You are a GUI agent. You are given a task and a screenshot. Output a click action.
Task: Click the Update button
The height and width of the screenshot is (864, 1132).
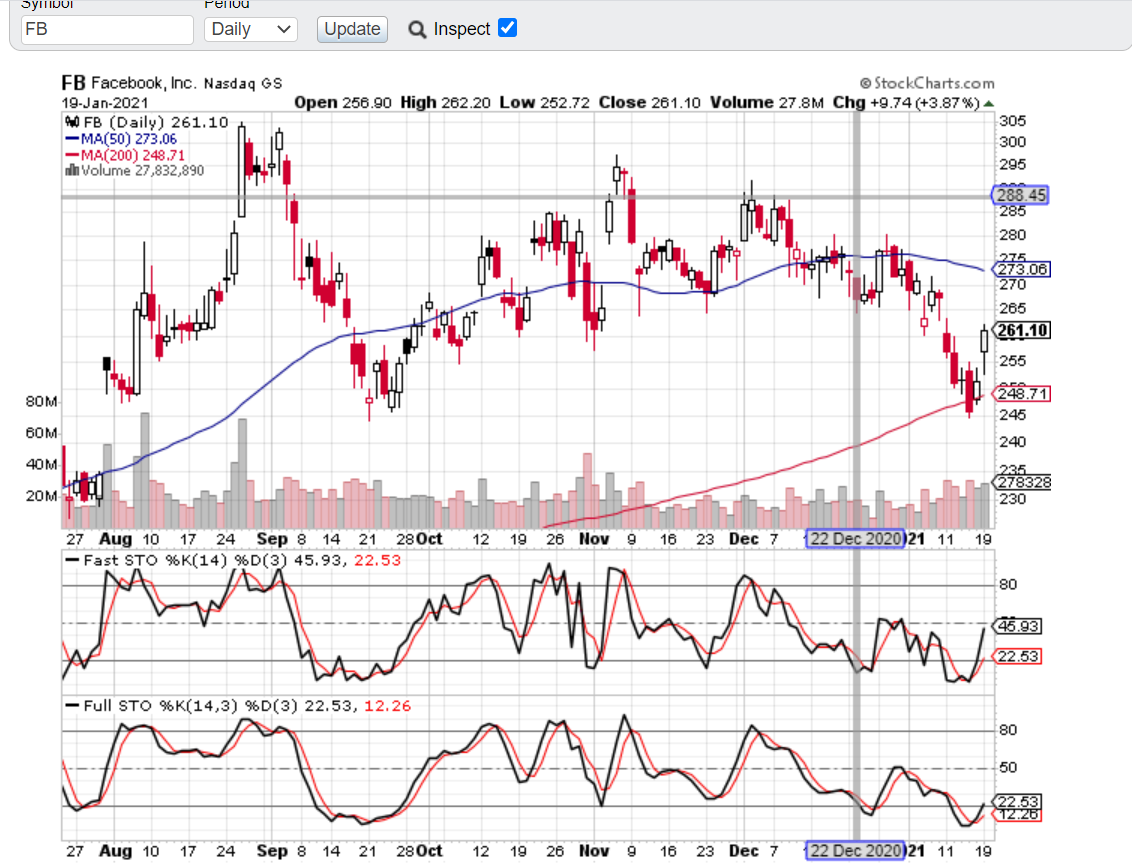click(x=352, y=29)
